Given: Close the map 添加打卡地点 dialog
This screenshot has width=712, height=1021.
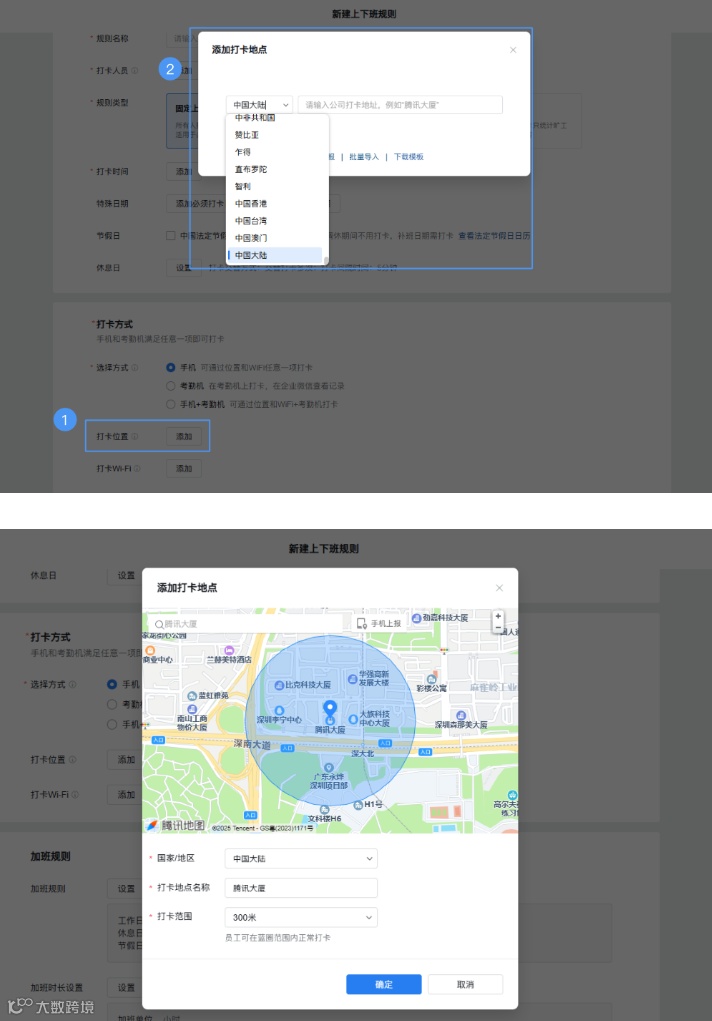Looking at the screenshot, I should [x=499, y=588].
